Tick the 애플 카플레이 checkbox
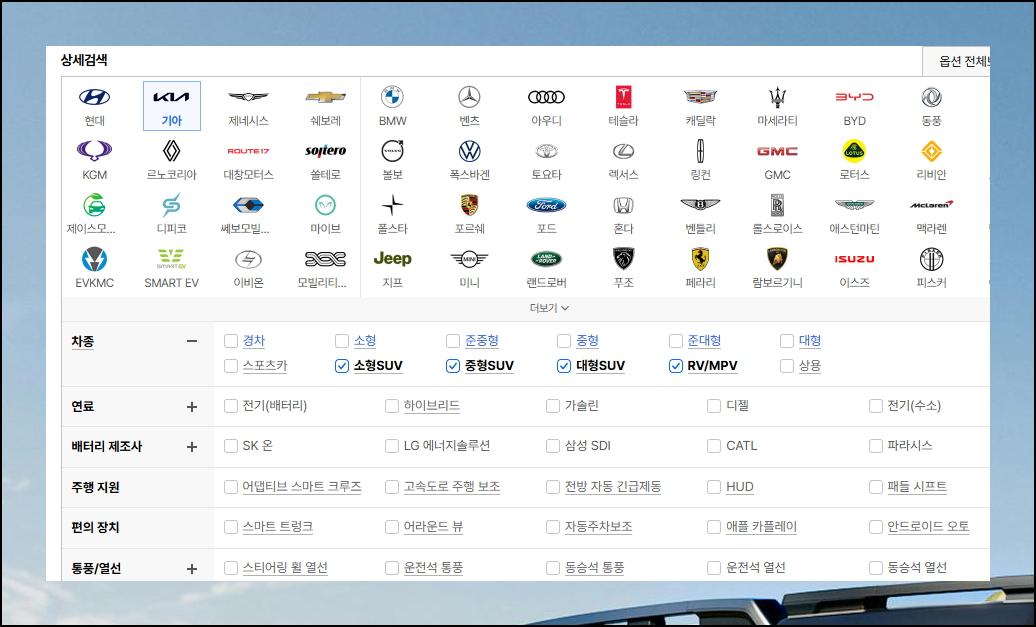The height and width of the screenshot is (627, 1036). point(714,527)
